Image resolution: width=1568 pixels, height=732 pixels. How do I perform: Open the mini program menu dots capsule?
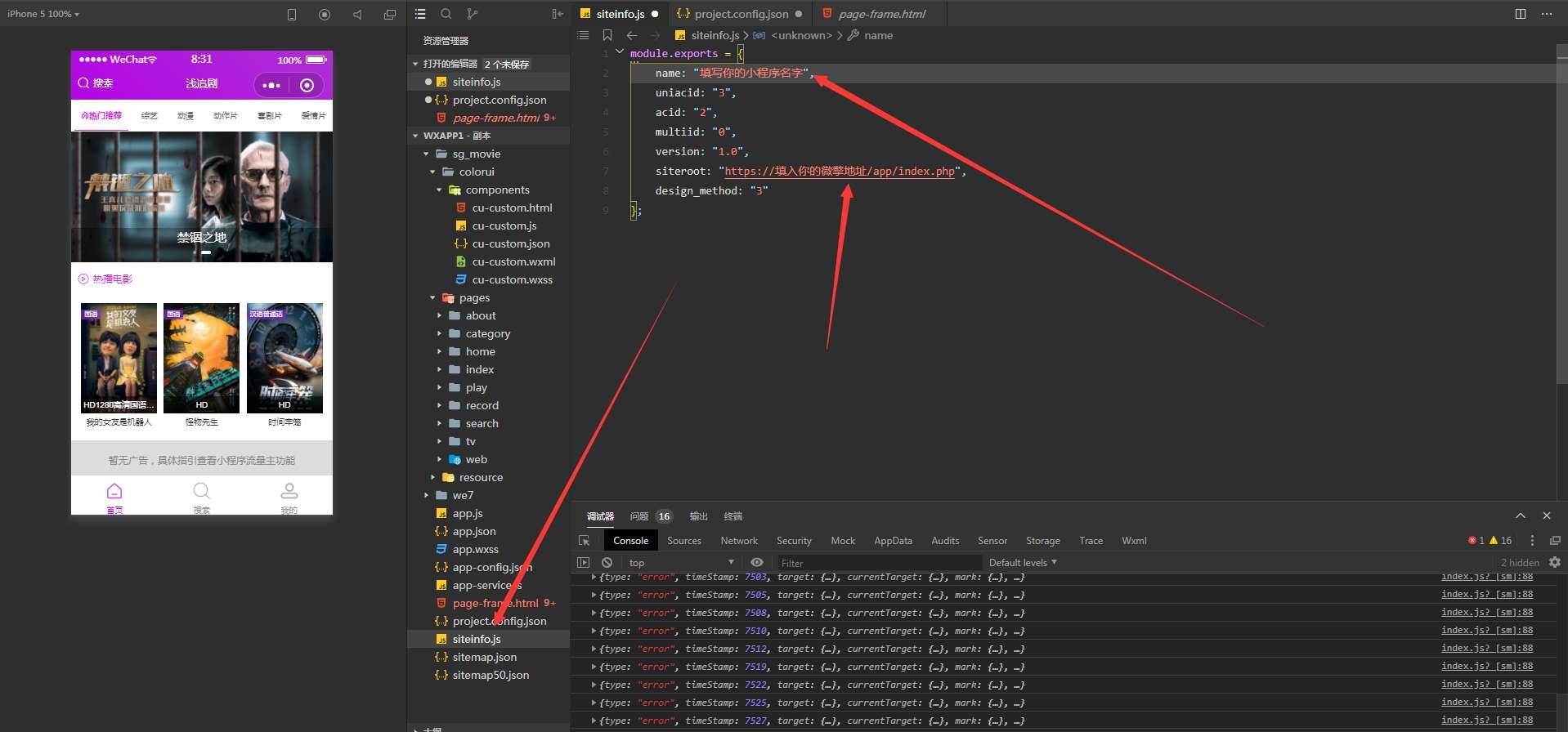coord(272,85)
